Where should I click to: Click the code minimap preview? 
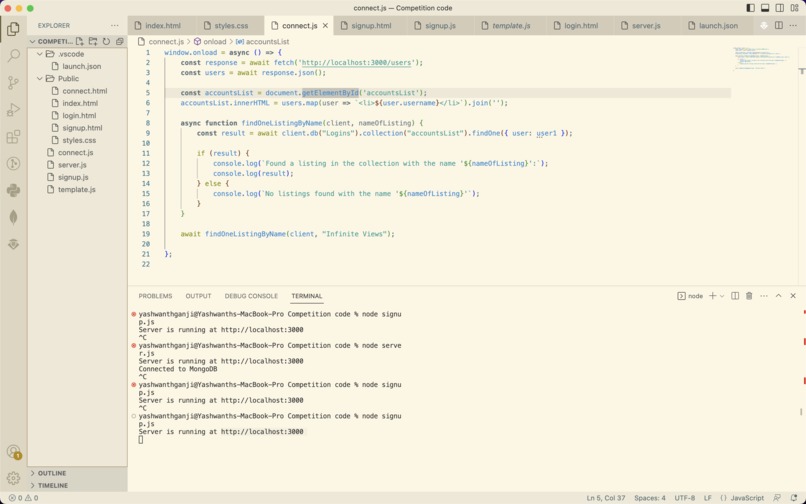(762, 59)
